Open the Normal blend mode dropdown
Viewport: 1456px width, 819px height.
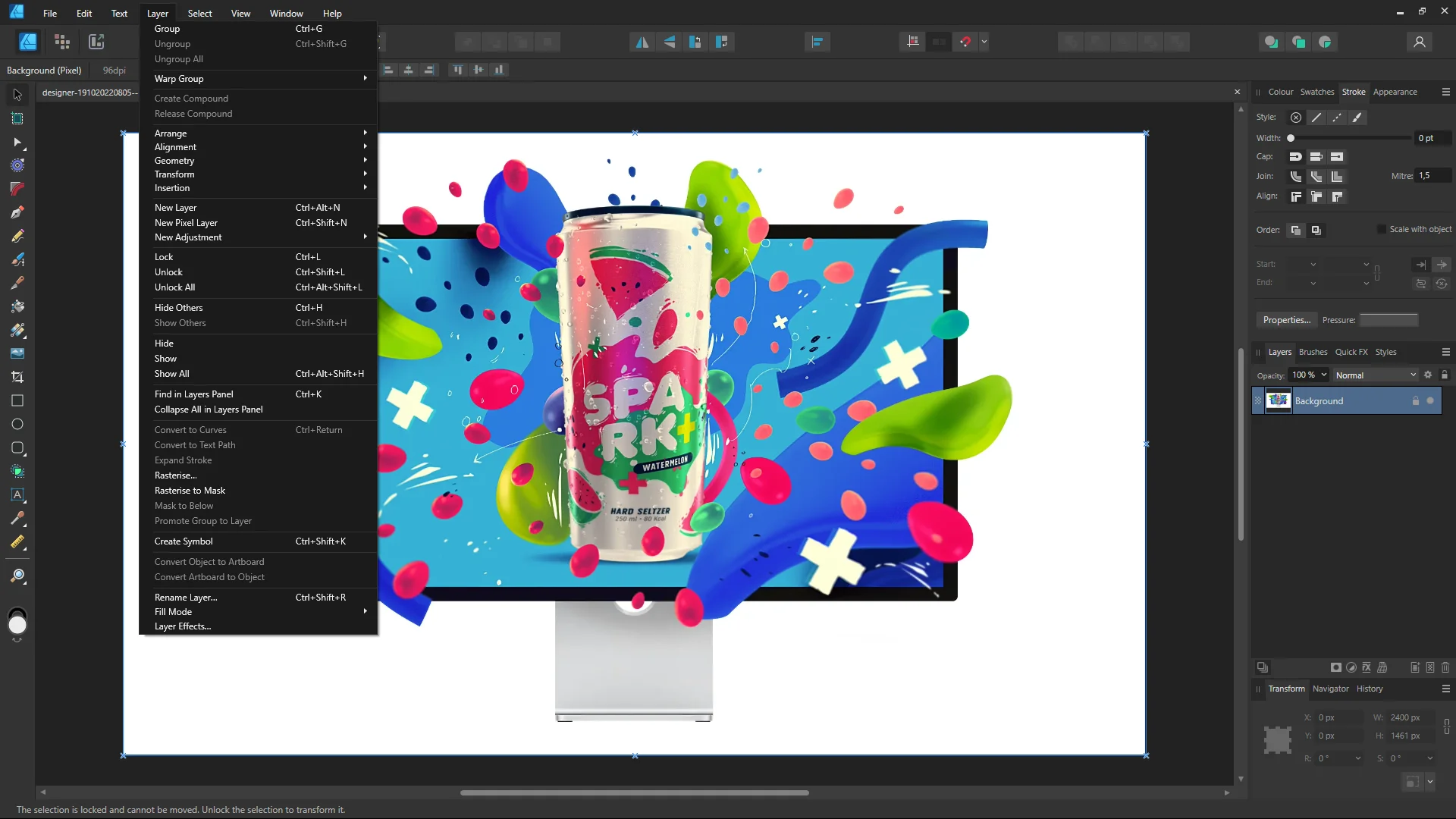pyautogui.click(x=1376, y=375)
